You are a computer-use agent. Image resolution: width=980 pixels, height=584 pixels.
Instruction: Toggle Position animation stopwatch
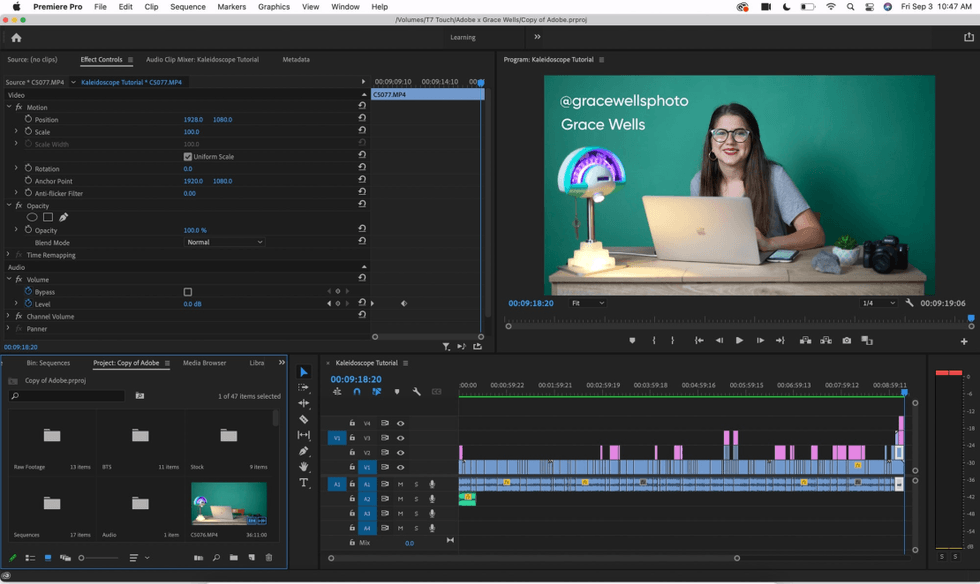pos(28,119)
